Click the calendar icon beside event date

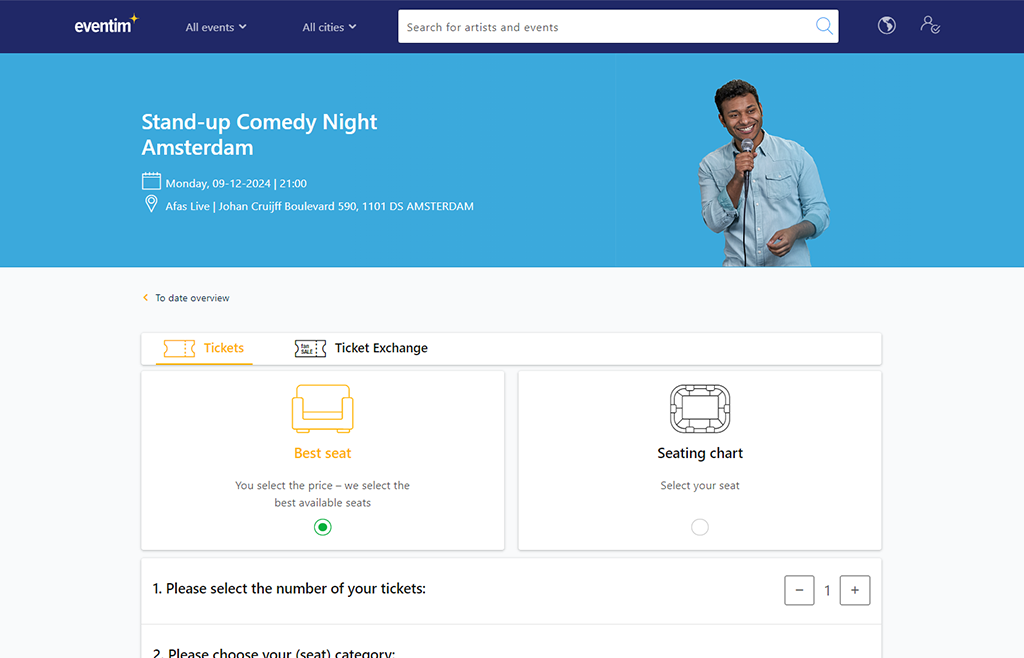(151, 182)
